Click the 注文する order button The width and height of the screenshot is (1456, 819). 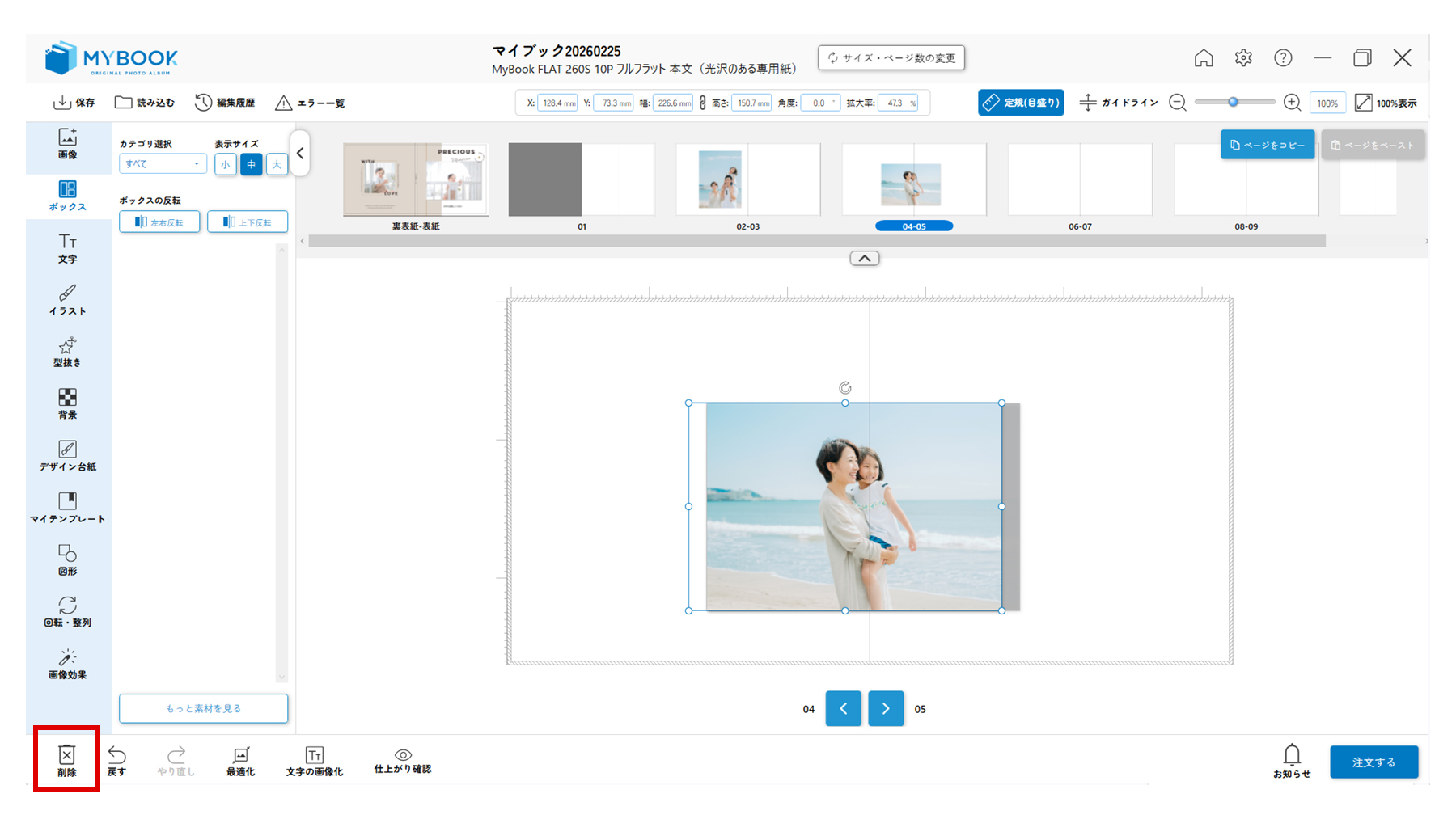[1374, 762]
